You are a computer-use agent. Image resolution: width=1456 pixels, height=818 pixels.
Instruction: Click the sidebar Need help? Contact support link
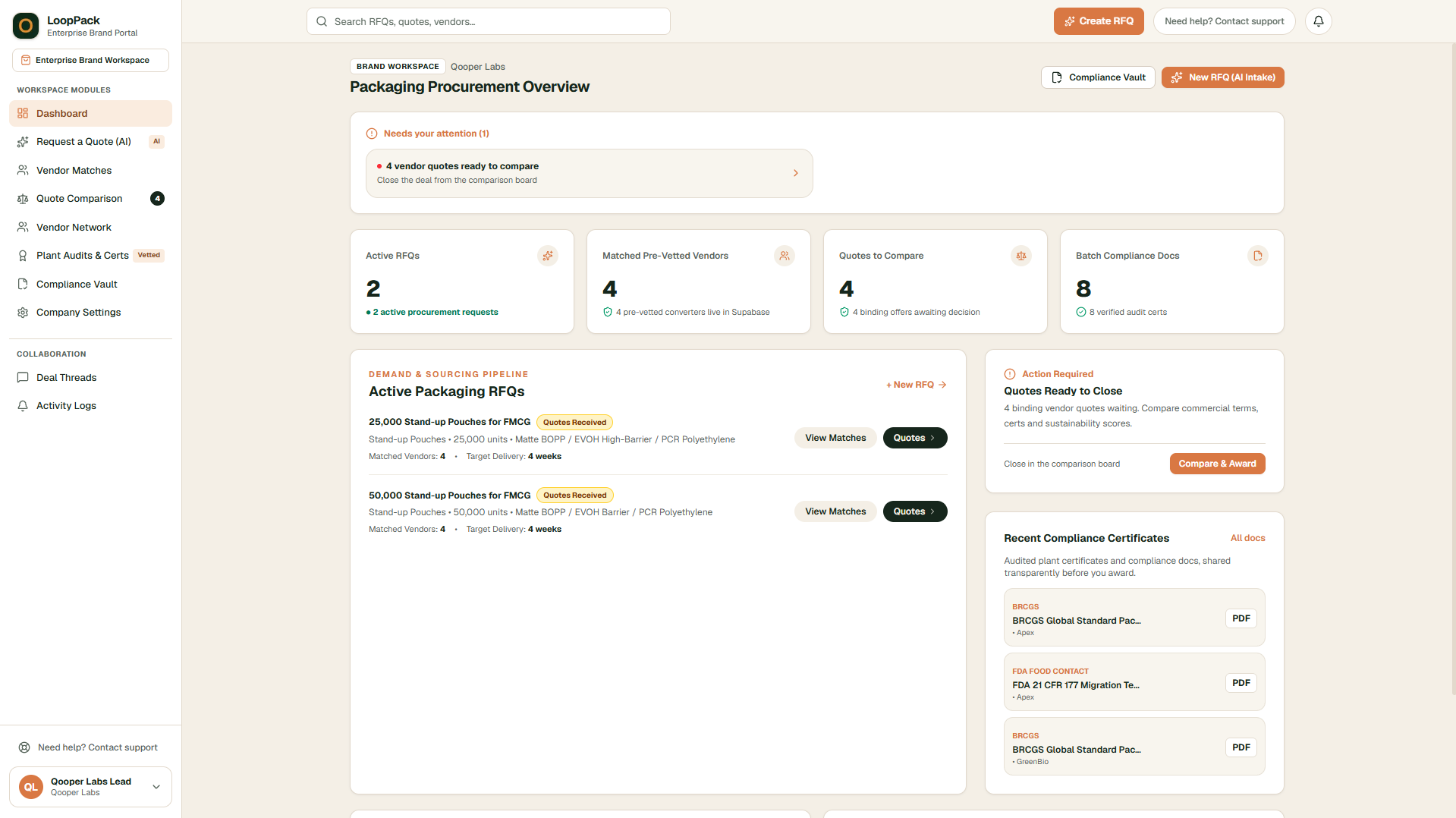pyautogui.click(x=90, y=747)
